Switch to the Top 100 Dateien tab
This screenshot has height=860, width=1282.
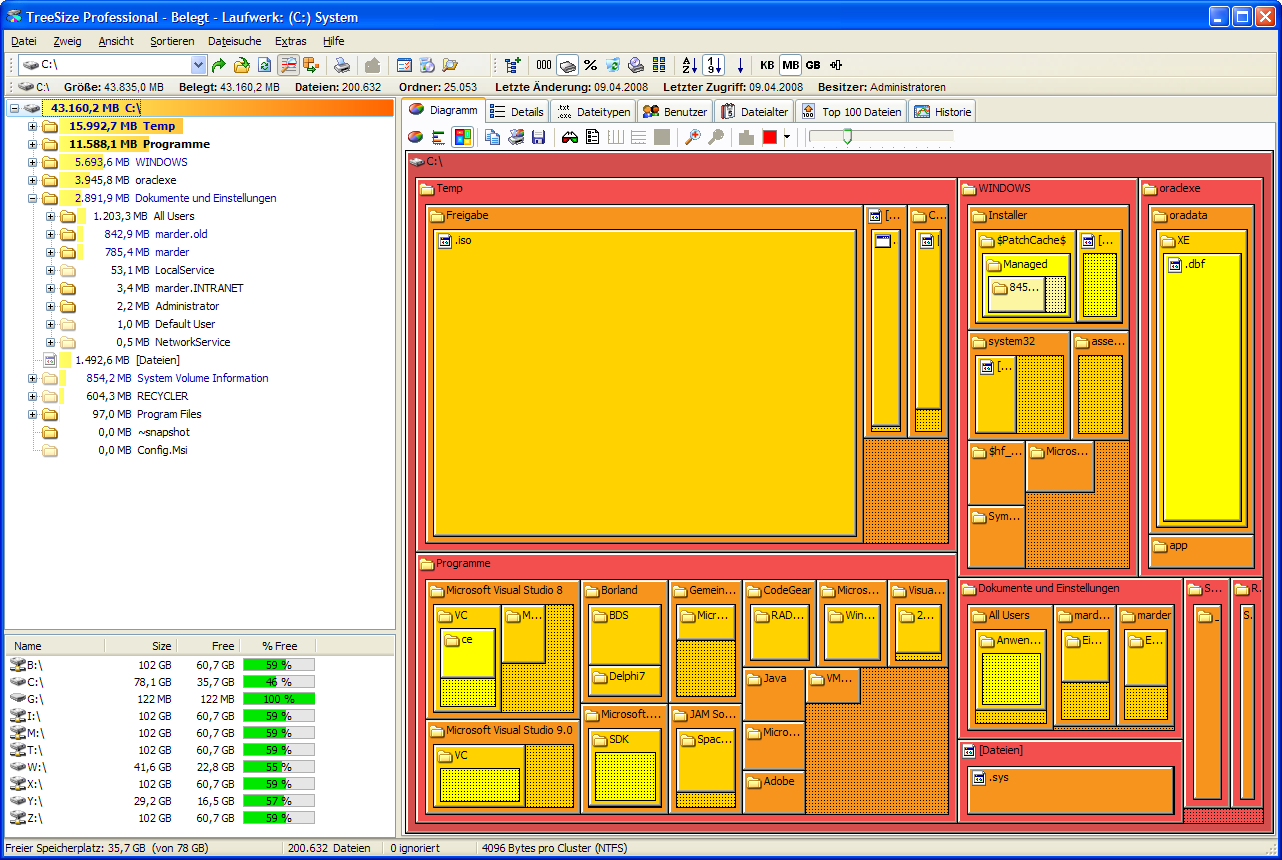pyautogui.click(x=852, y=111)
